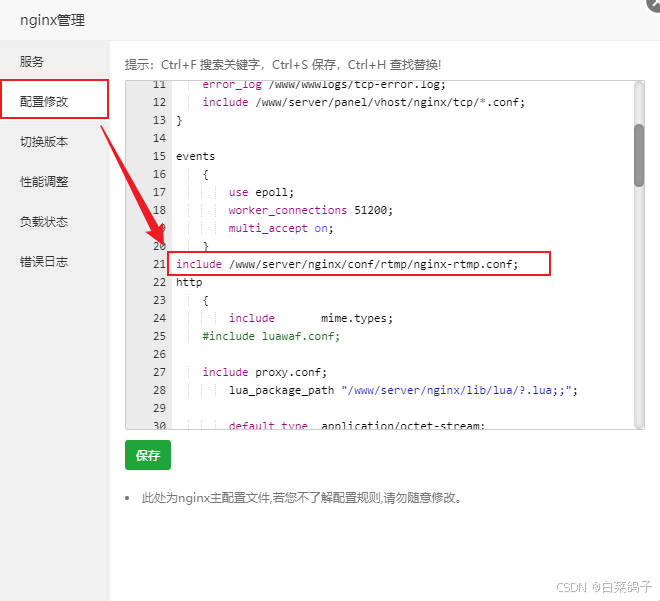This screenshot has height=601, width=660.
Task: Click line number 15 in the gutter
Action: coord(158,156)
